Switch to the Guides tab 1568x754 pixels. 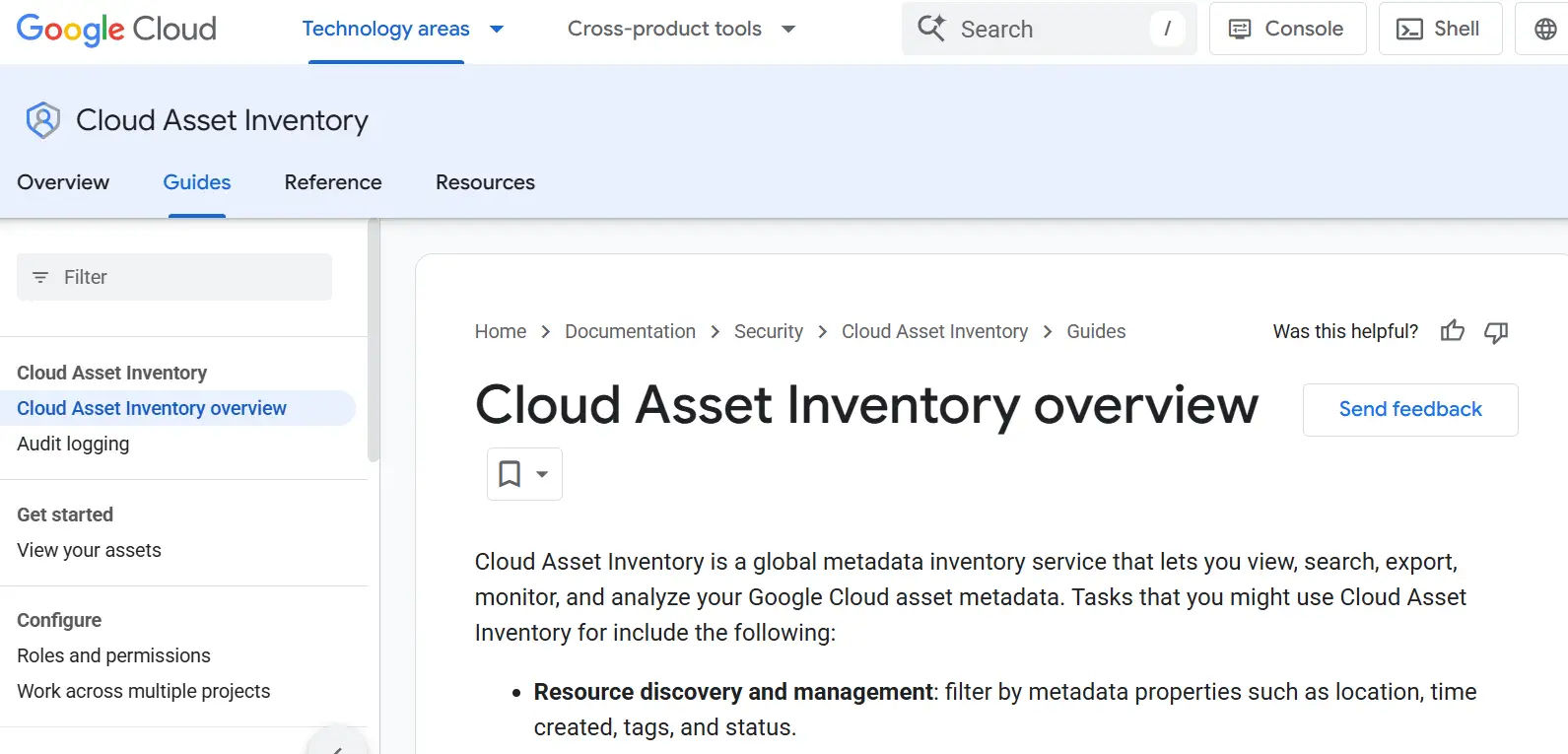click(x=197, y=182)
